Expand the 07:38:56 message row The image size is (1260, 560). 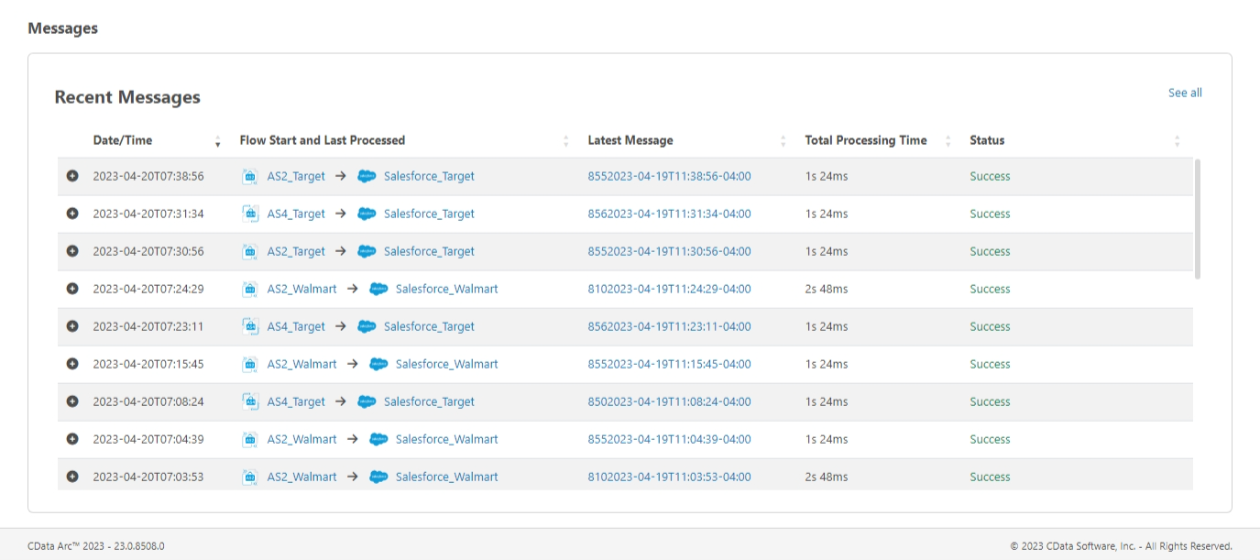[72, 176]
